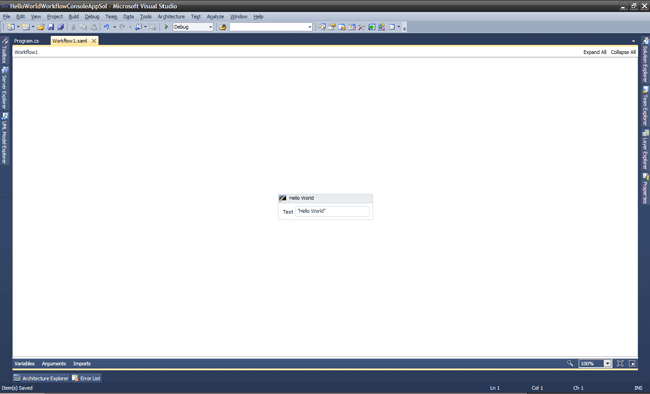Open the Variables pane

point(24,363)
